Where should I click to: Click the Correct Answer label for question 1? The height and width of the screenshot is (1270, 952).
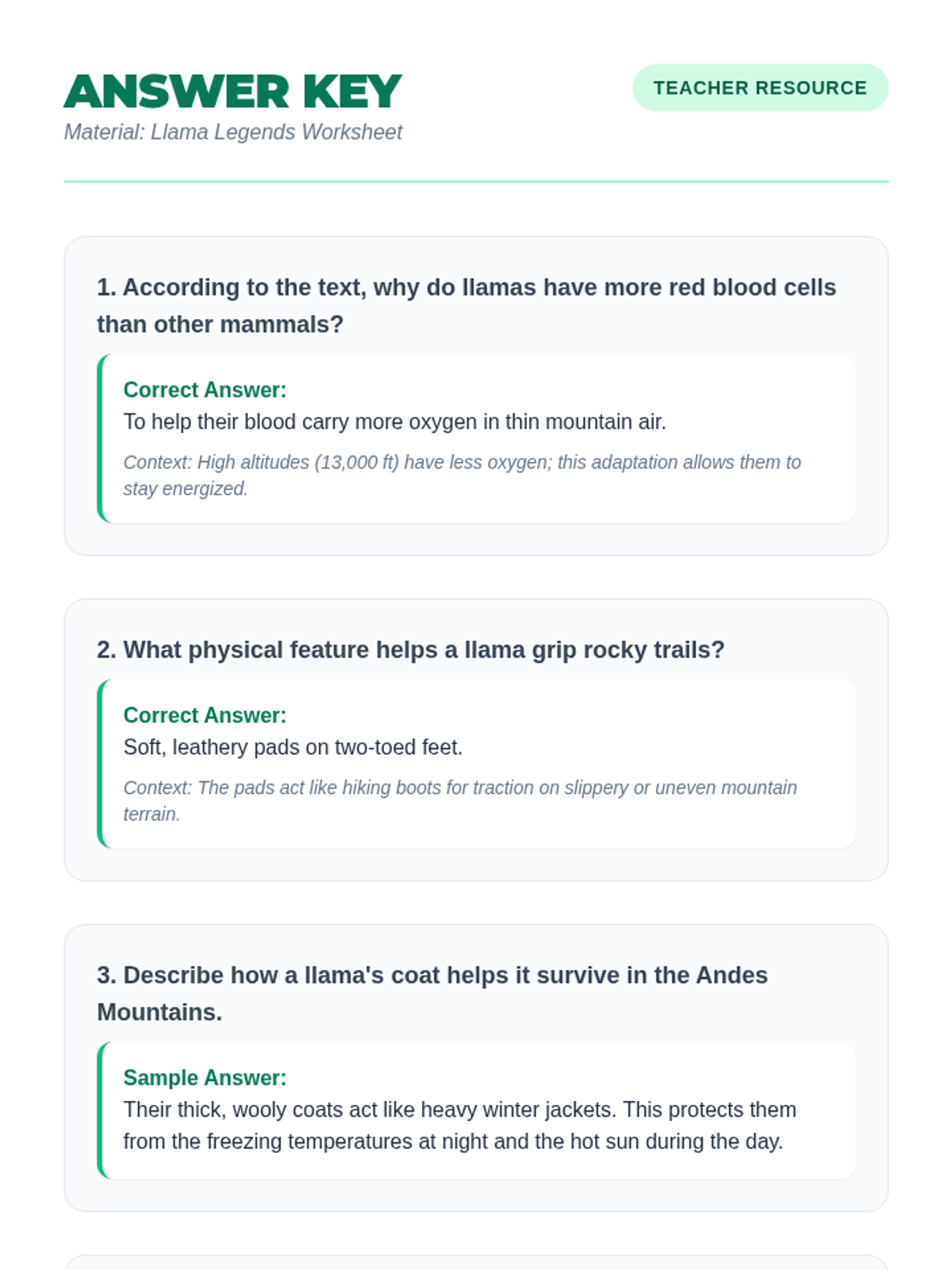(x=205, y=390)
